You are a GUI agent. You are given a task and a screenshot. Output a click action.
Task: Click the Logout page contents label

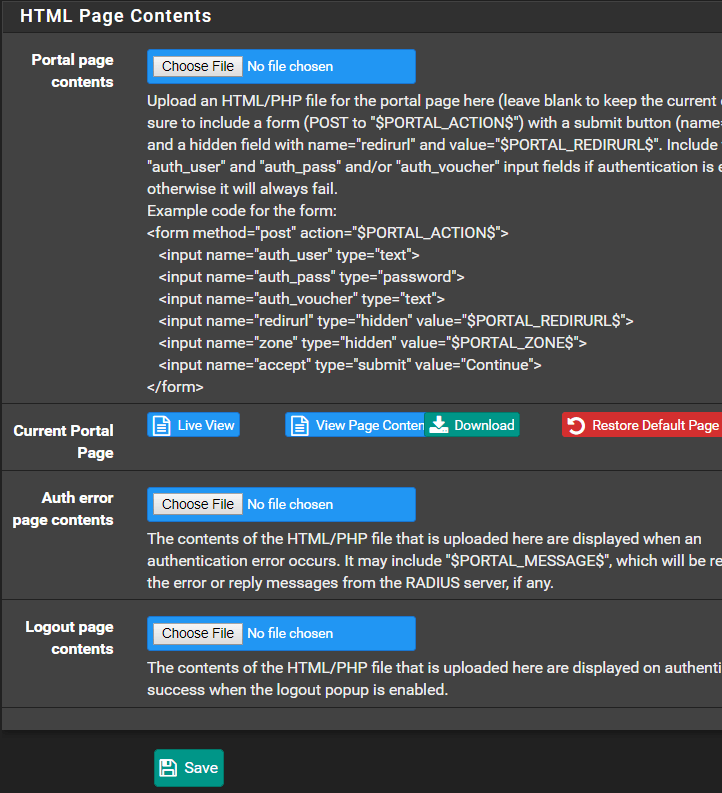coord(69,638)
